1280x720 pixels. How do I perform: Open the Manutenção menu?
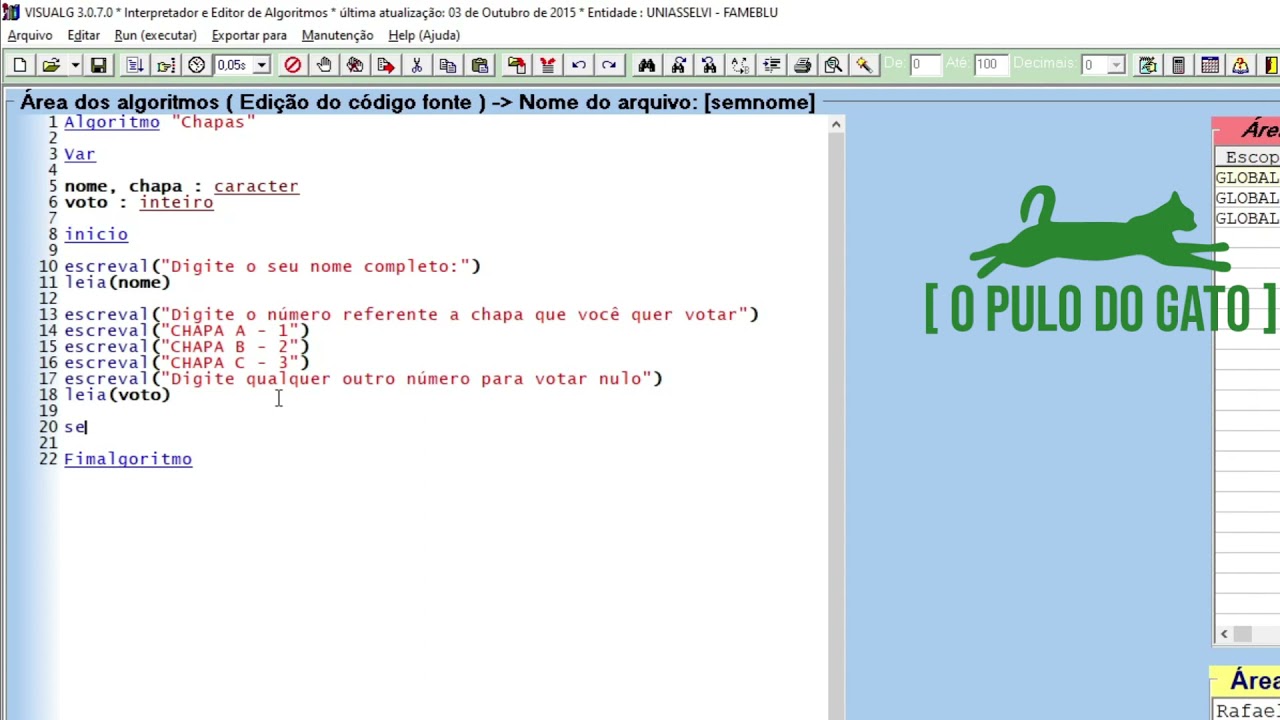click(337, 35)
